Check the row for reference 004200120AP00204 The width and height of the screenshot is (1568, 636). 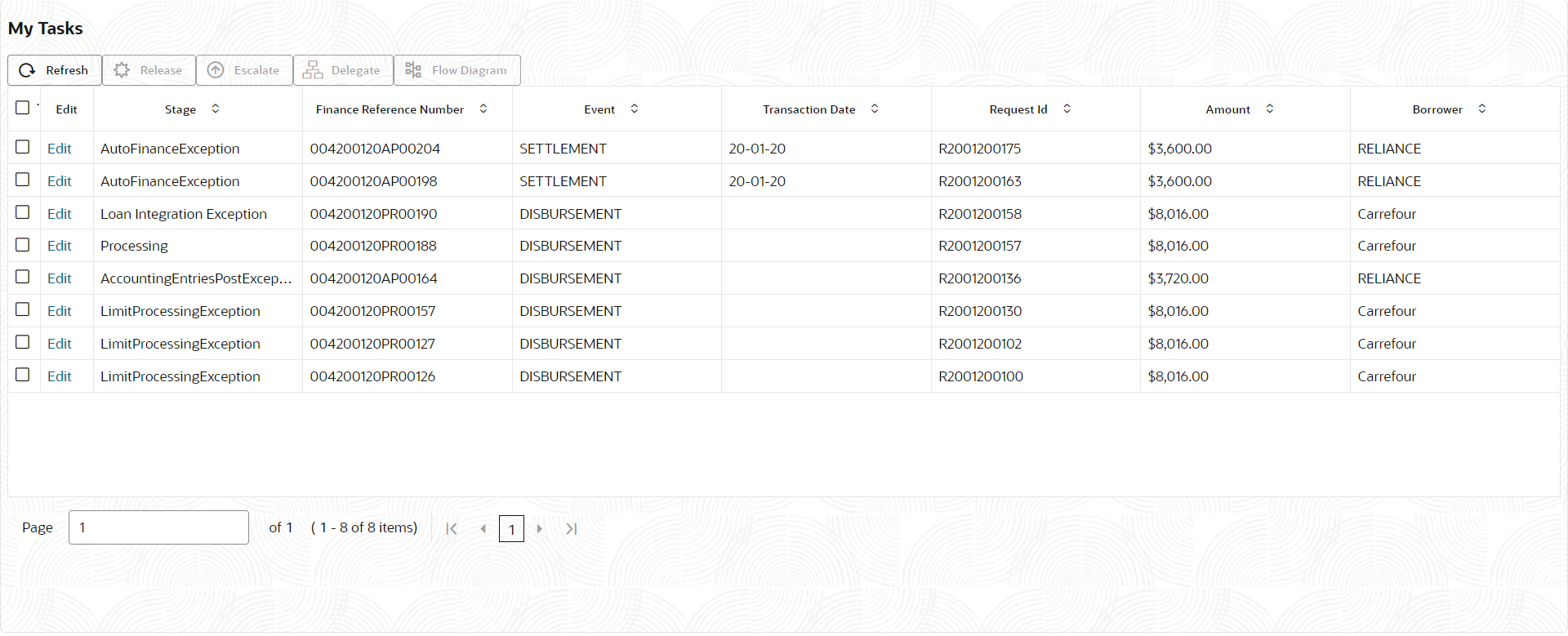point(23,147)
